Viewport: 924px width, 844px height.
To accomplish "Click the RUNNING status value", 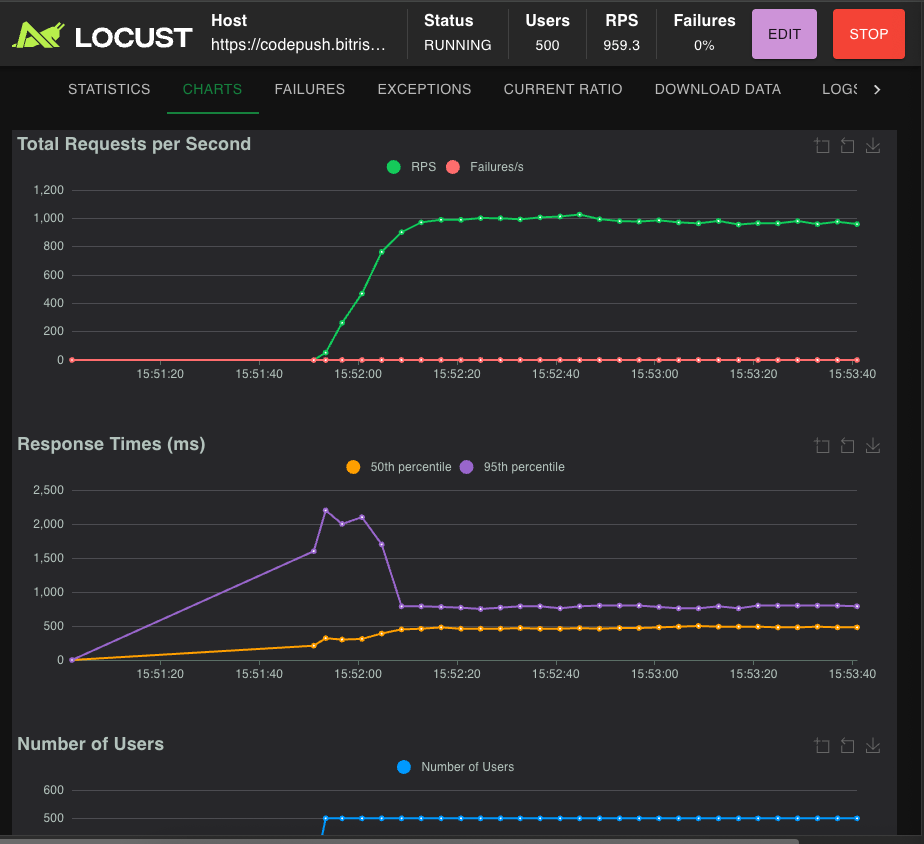I will [457, 45].
